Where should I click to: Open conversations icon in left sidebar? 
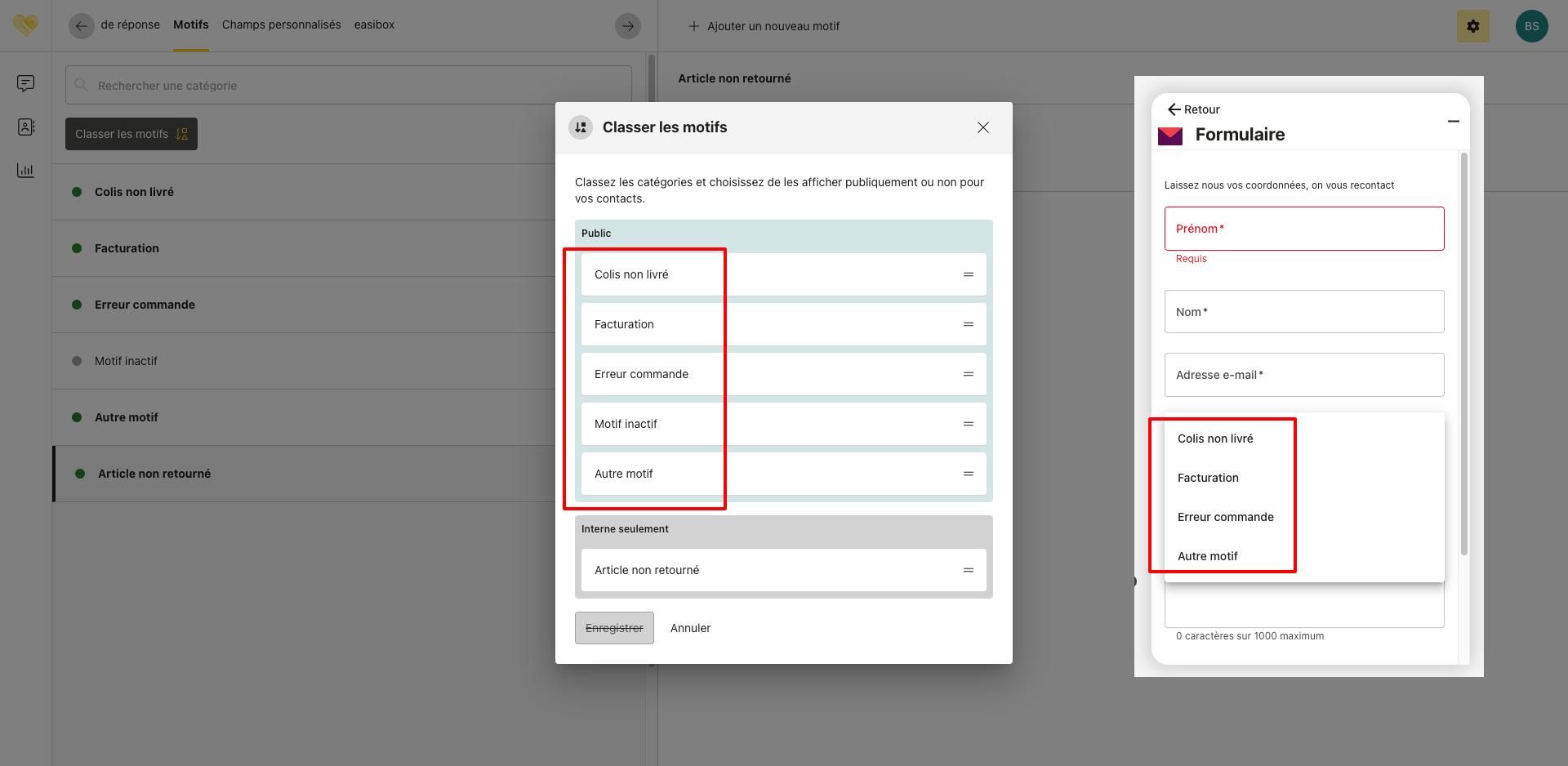click(x=25, y=83)
